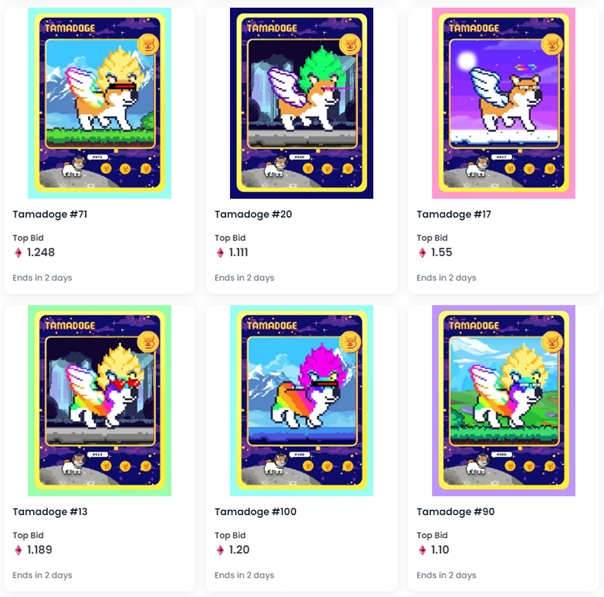Open the Tamadoge #13 card image
Screen dimensions: 604x597
[99, 401]
